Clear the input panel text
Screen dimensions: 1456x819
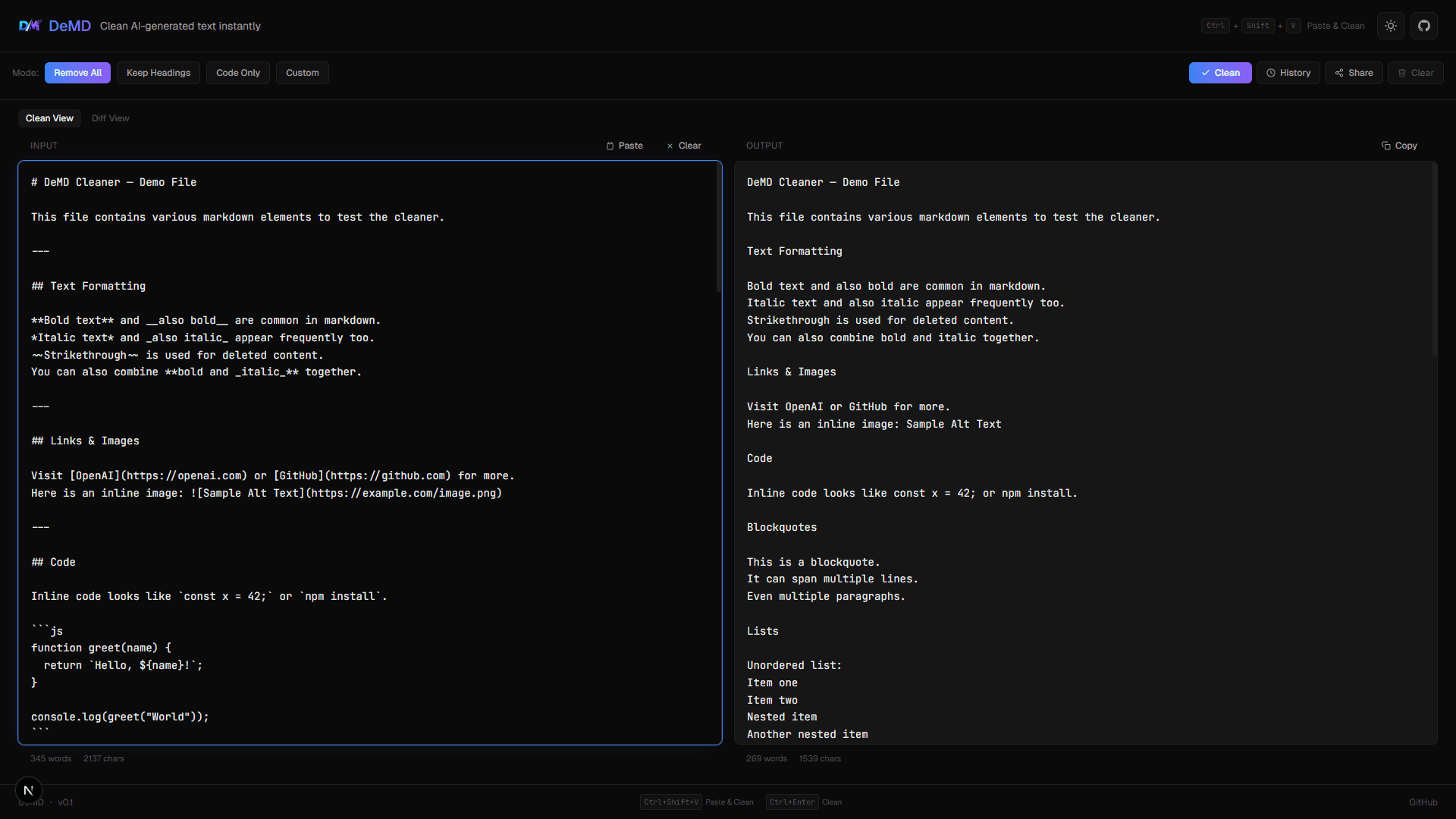coord(684,146)
